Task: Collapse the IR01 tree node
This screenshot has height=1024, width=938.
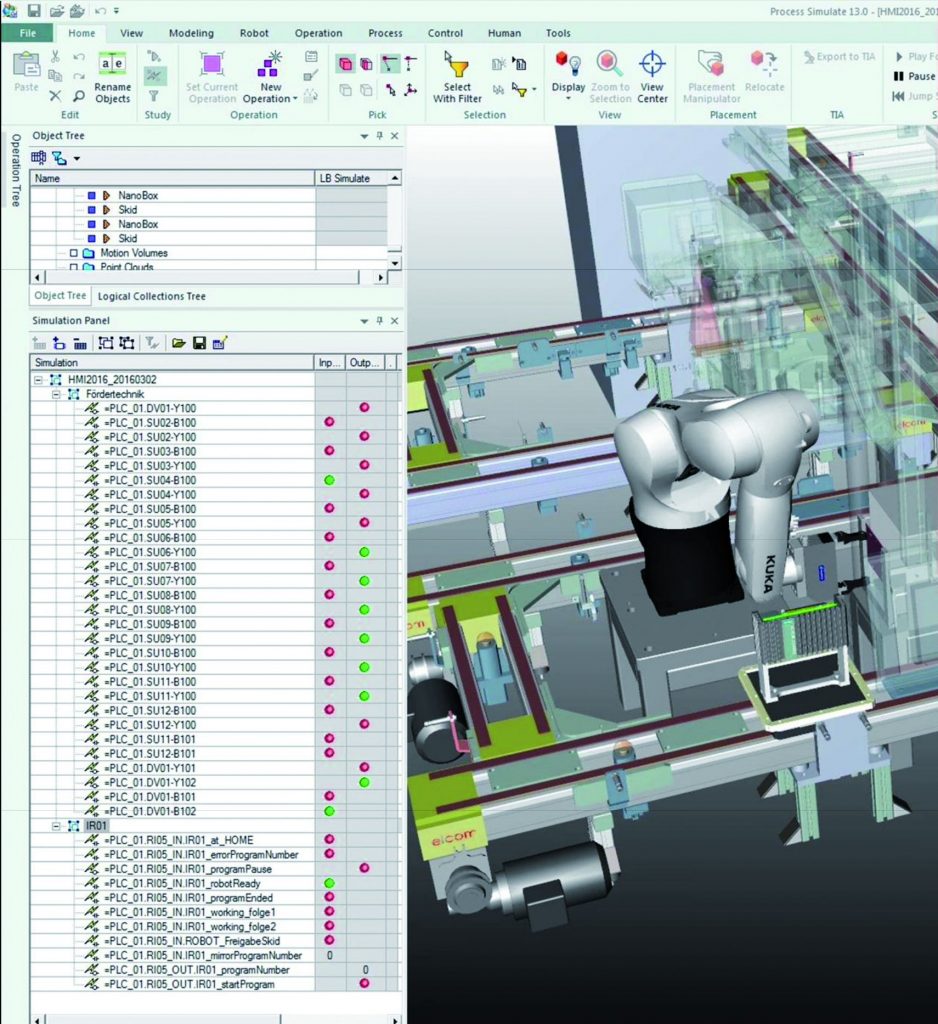Action: click(x=56, y=825)
